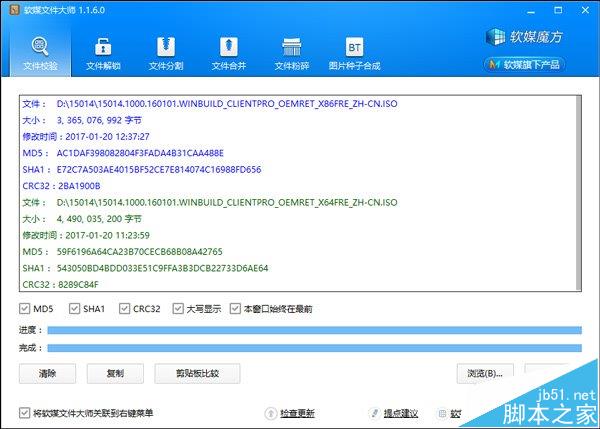Click the 提点建议 pencil icon
This screenshot has width=600, height=429.
(375, 413)
